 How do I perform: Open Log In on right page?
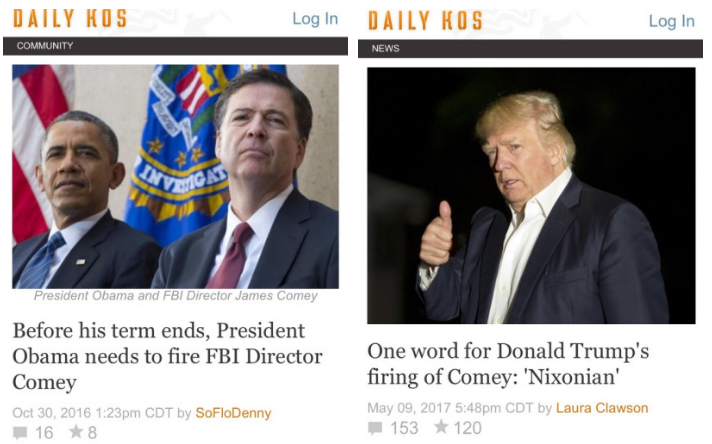tap(672, 21)
